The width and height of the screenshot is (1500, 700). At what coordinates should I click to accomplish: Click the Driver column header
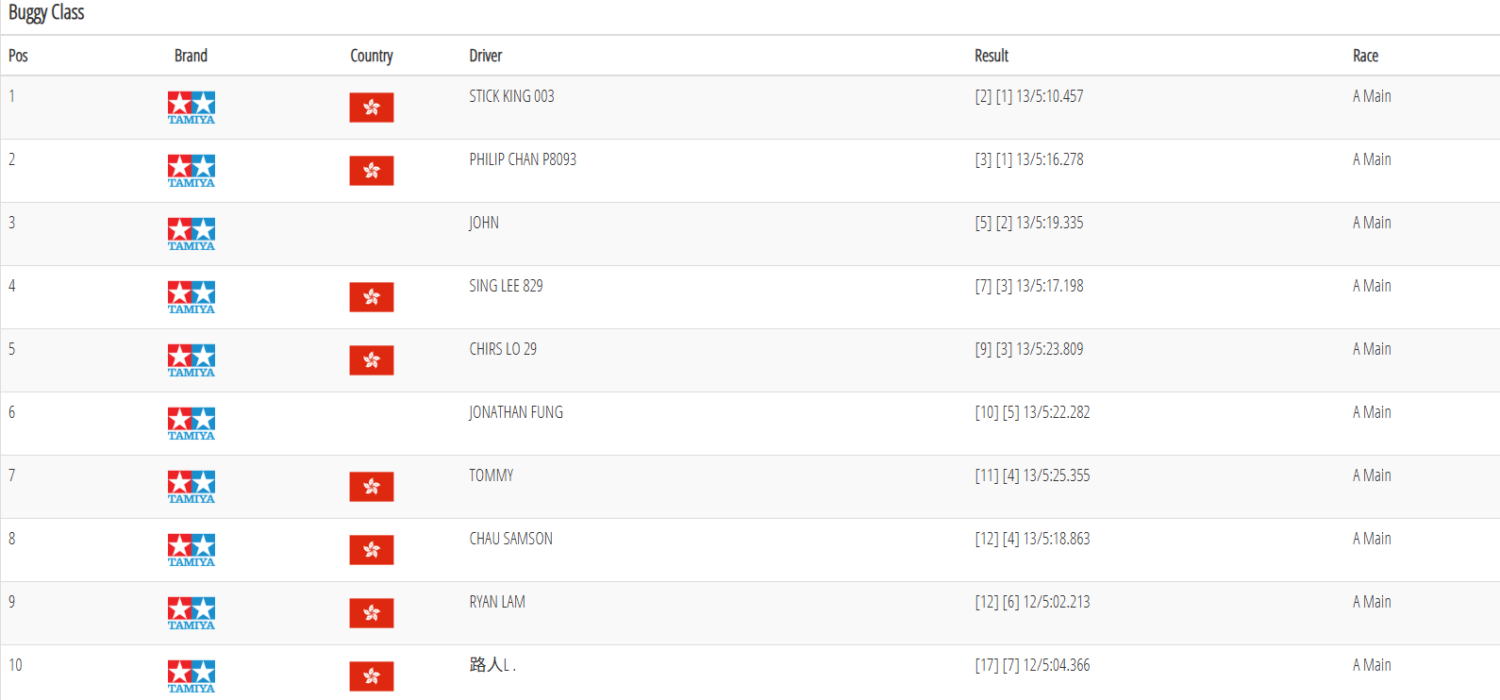pos(486,56)
